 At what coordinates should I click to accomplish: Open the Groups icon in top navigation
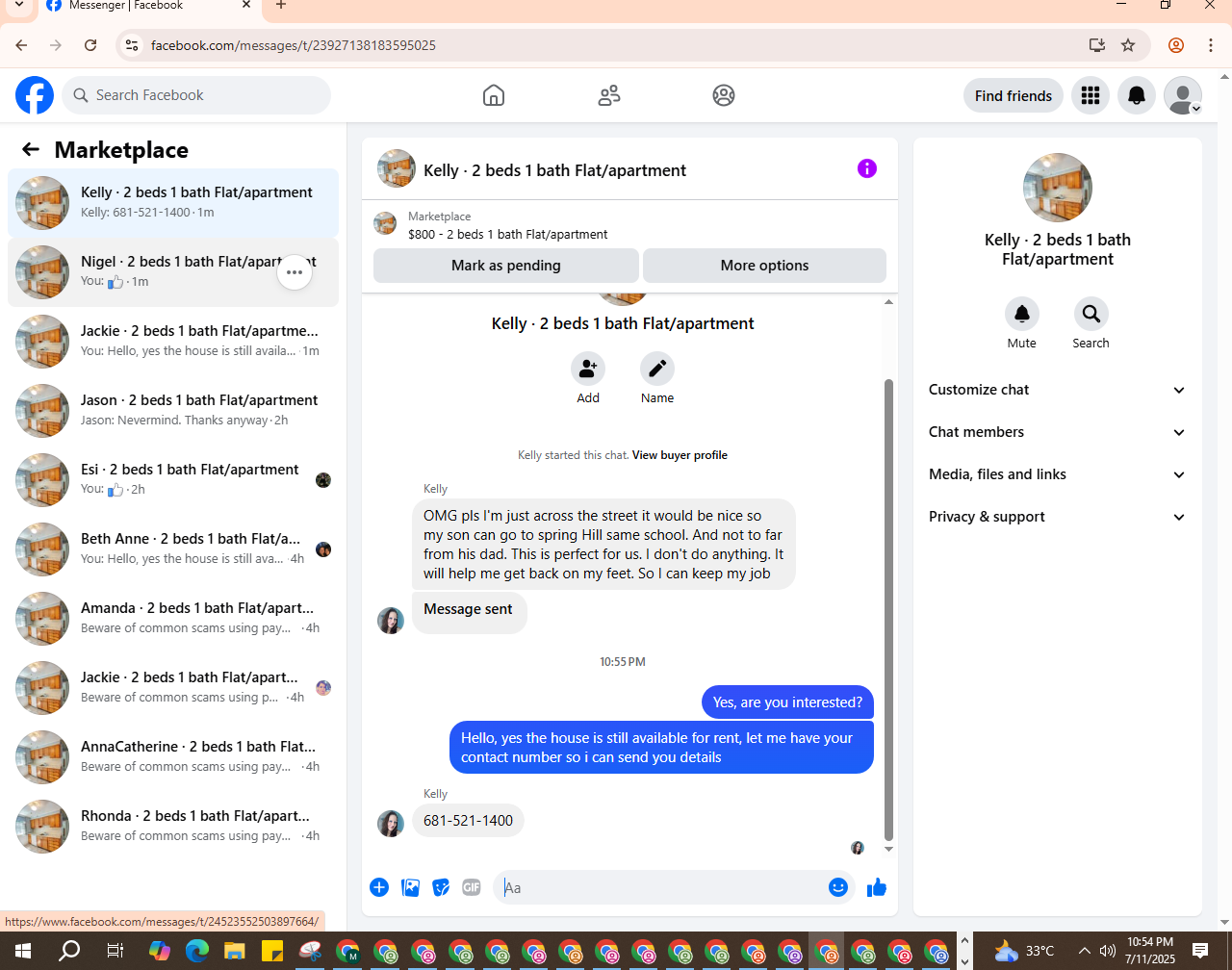click(x=724, y=95)
